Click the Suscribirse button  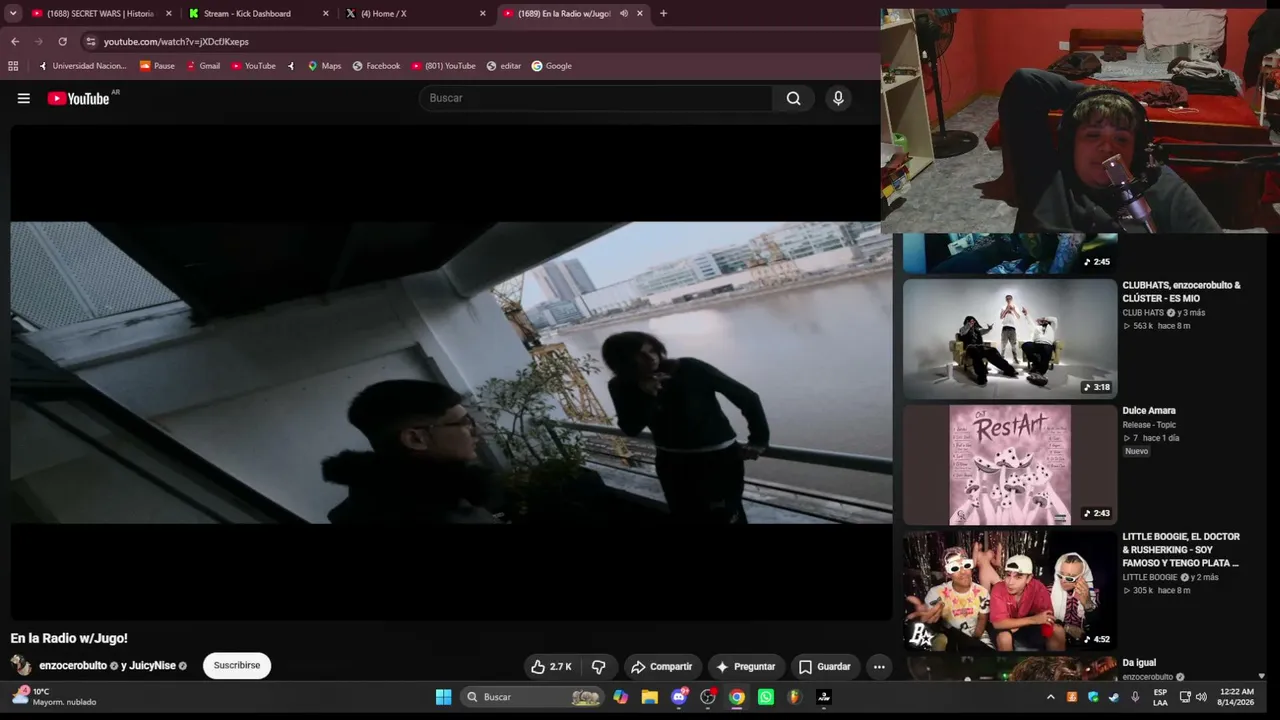pos(237,666)
